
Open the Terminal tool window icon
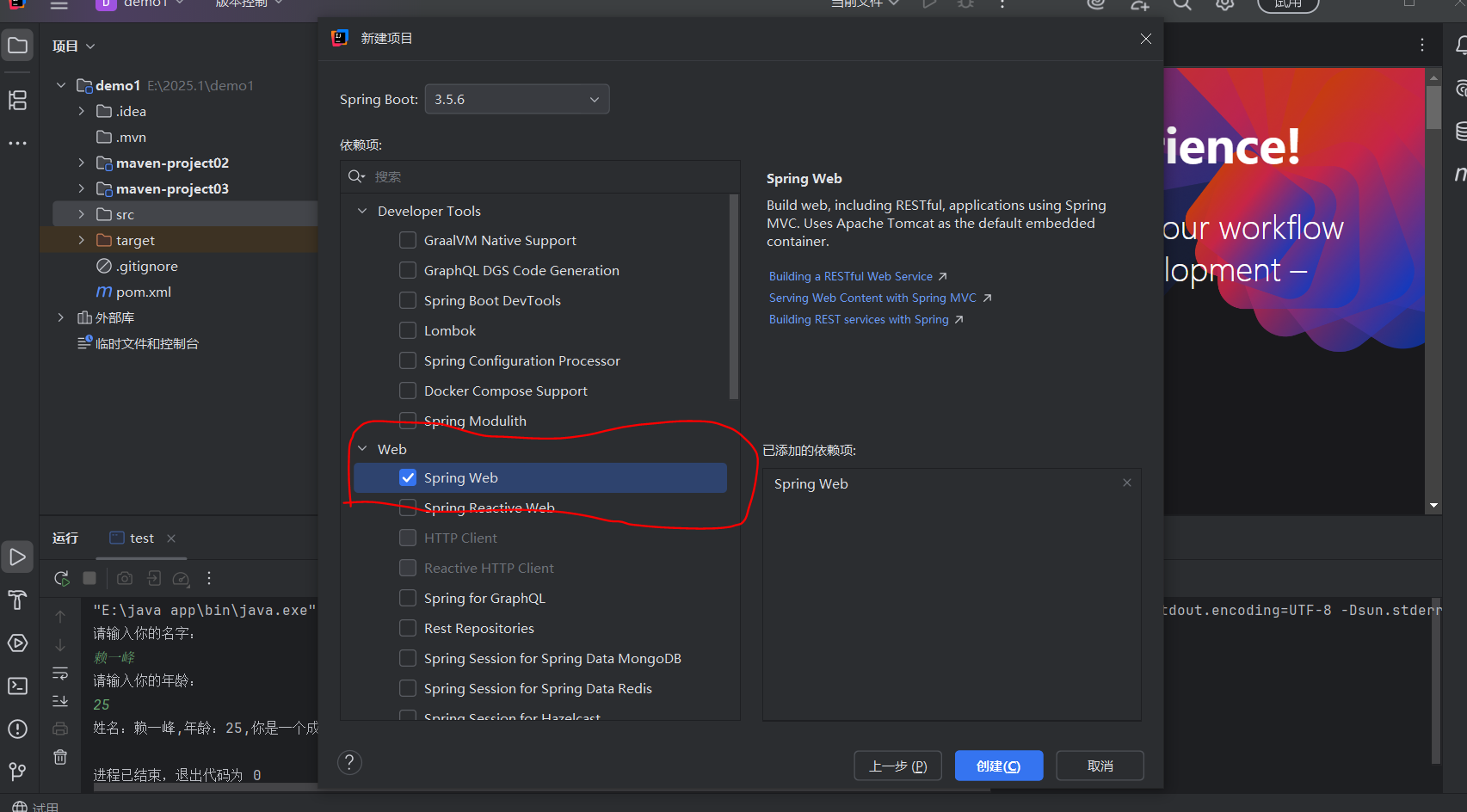17,686
